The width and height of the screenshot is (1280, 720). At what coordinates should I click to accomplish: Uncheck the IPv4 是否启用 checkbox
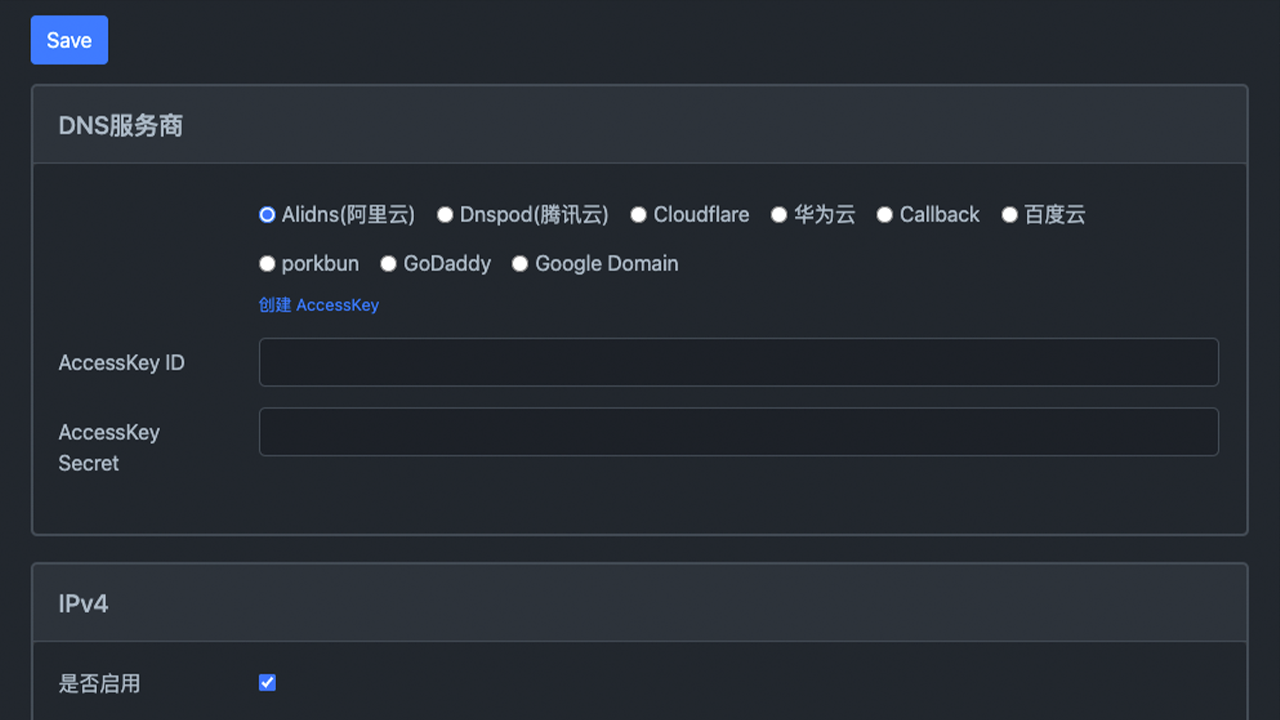click(267, 683)
